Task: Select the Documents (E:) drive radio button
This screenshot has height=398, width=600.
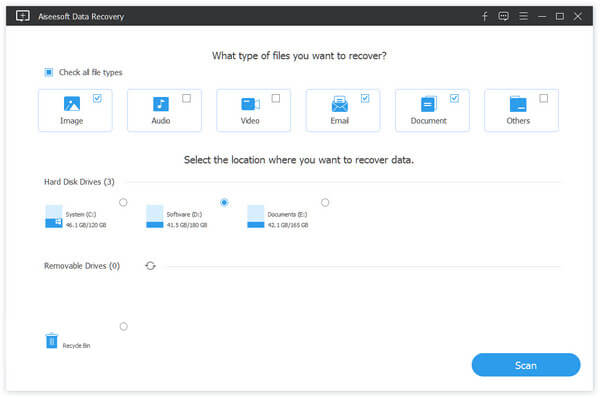Action: (325, 202)
